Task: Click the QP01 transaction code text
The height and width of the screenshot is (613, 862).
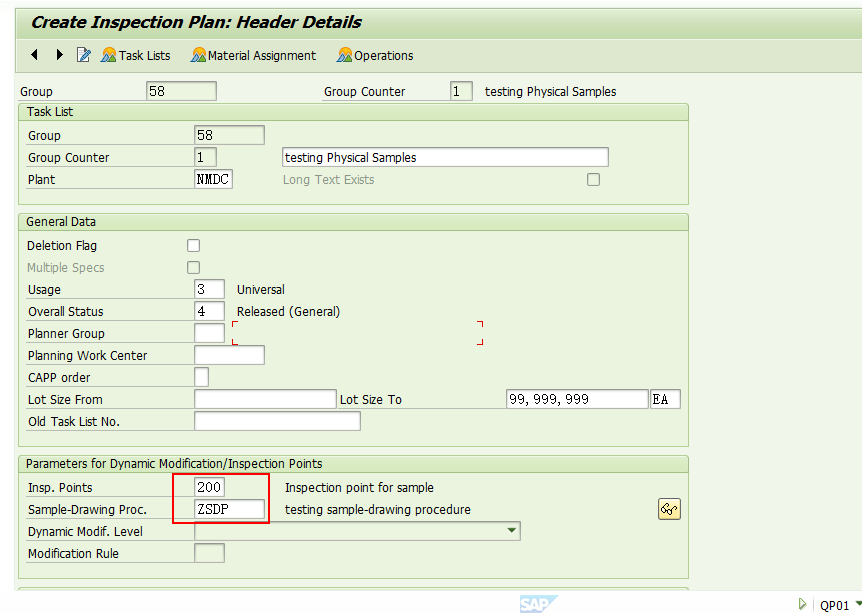Action: 835,605
